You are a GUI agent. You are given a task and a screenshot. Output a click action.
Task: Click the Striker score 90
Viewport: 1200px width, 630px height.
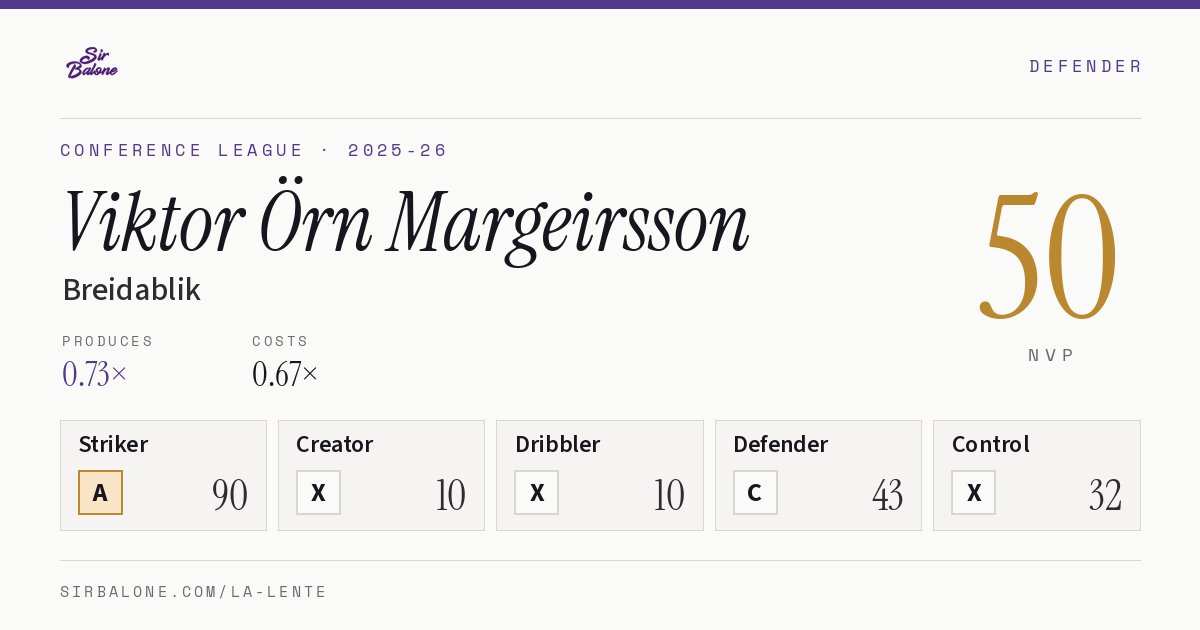pyautogui.click(x=230, y=495)
